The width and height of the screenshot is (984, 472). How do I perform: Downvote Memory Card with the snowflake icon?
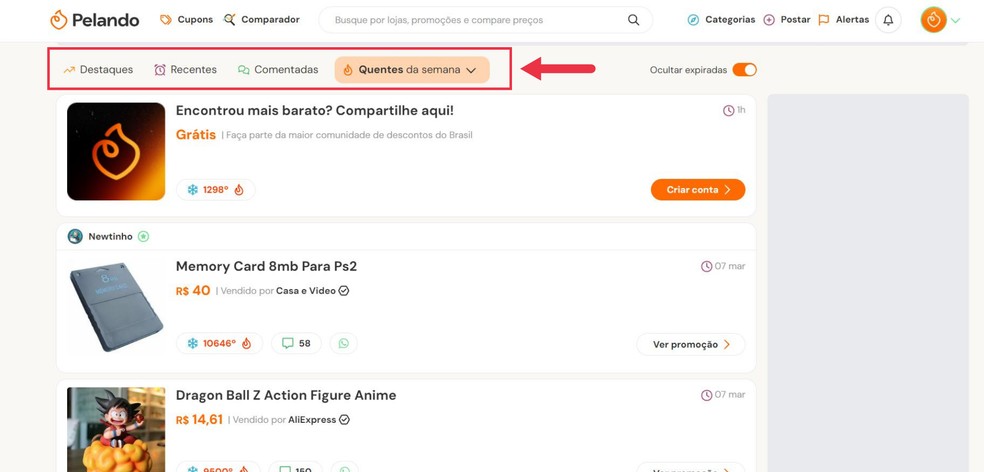point(192,343)
